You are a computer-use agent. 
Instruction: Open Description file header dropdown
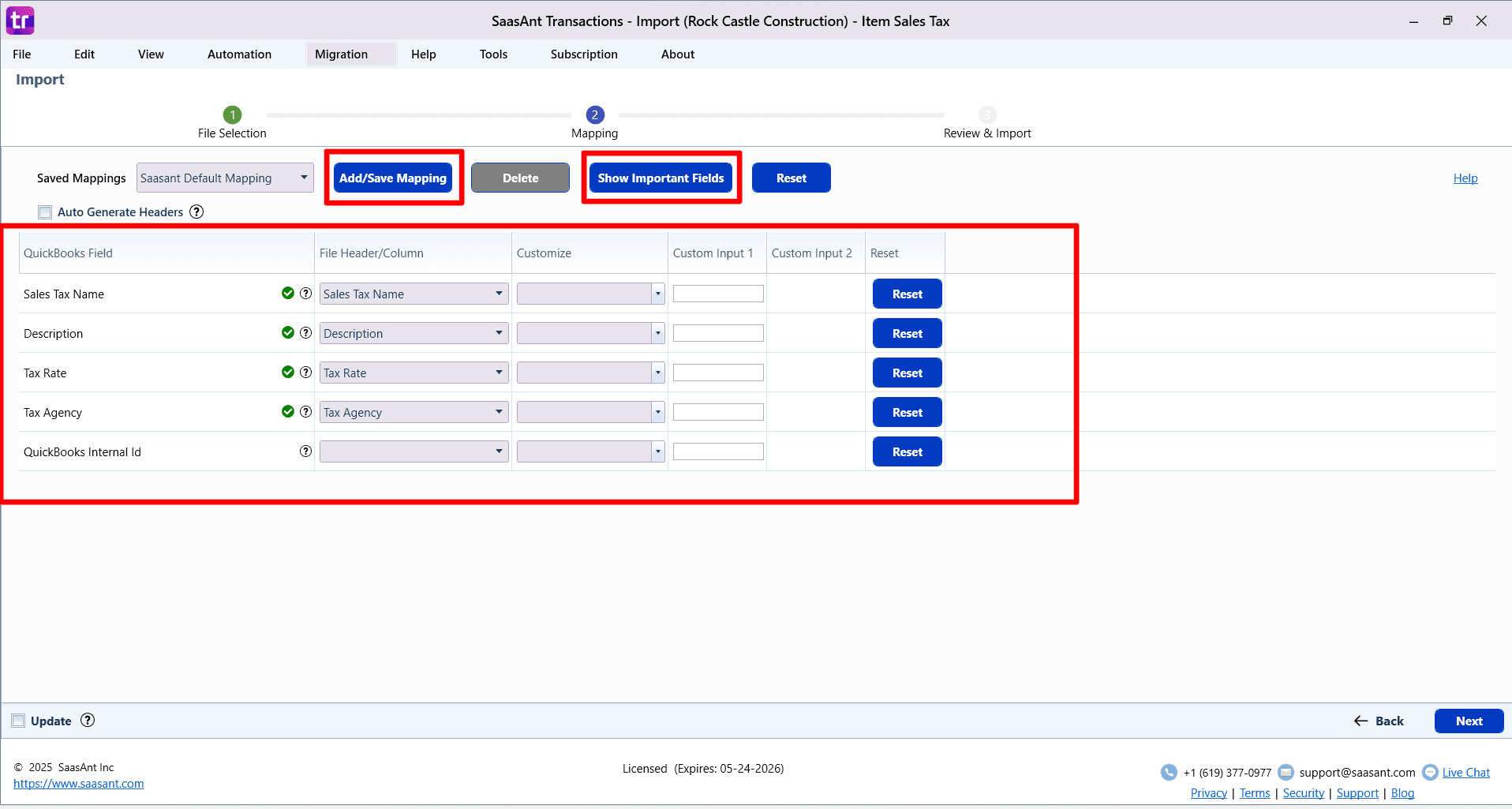tap(414, 333)
